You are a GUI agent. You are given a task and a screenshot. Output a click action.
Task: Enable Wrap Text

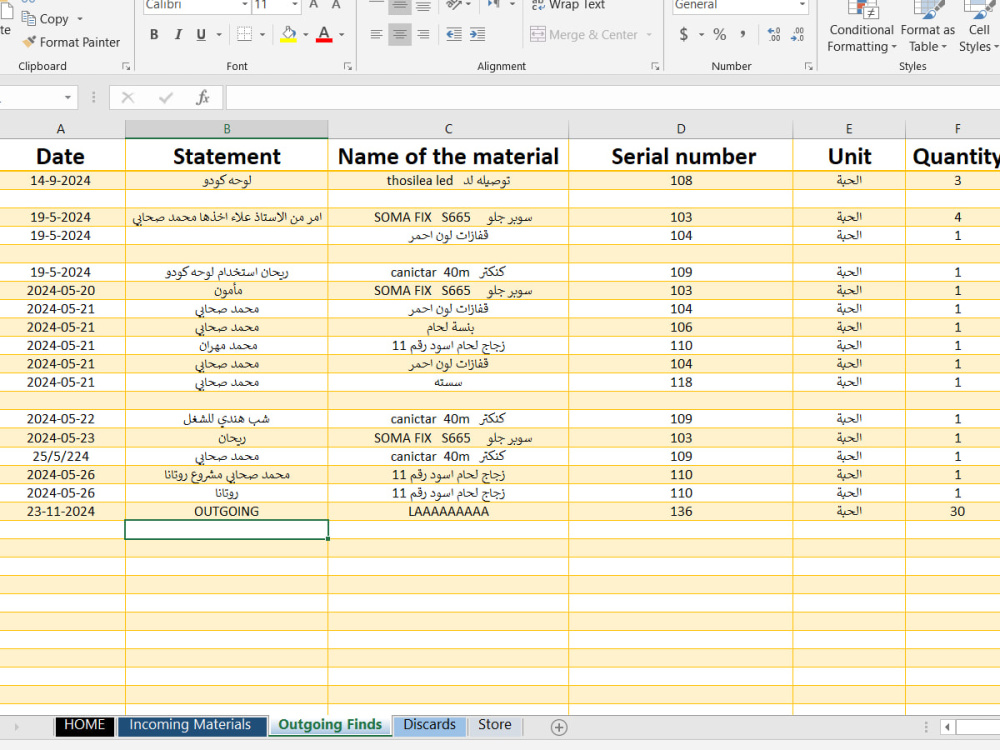[x=568, y=5]
